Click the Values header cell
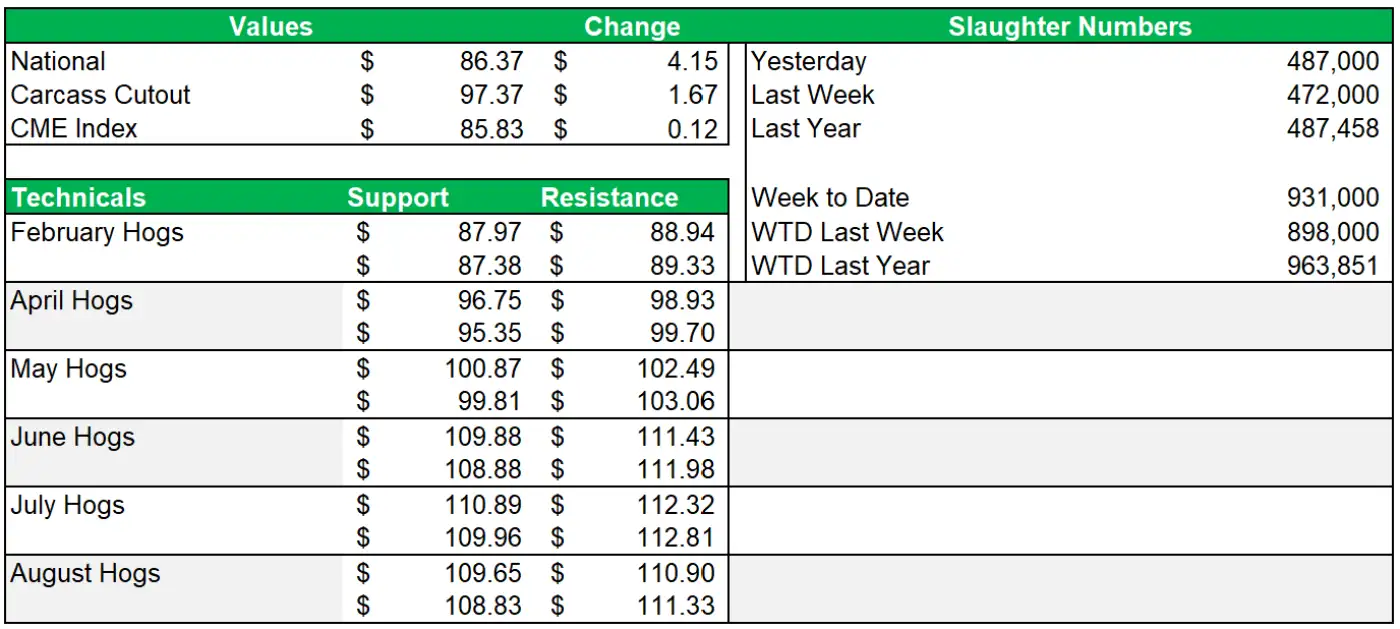Image resolution: width=1400 pixels, height=629 pixels. pos(270,27)
